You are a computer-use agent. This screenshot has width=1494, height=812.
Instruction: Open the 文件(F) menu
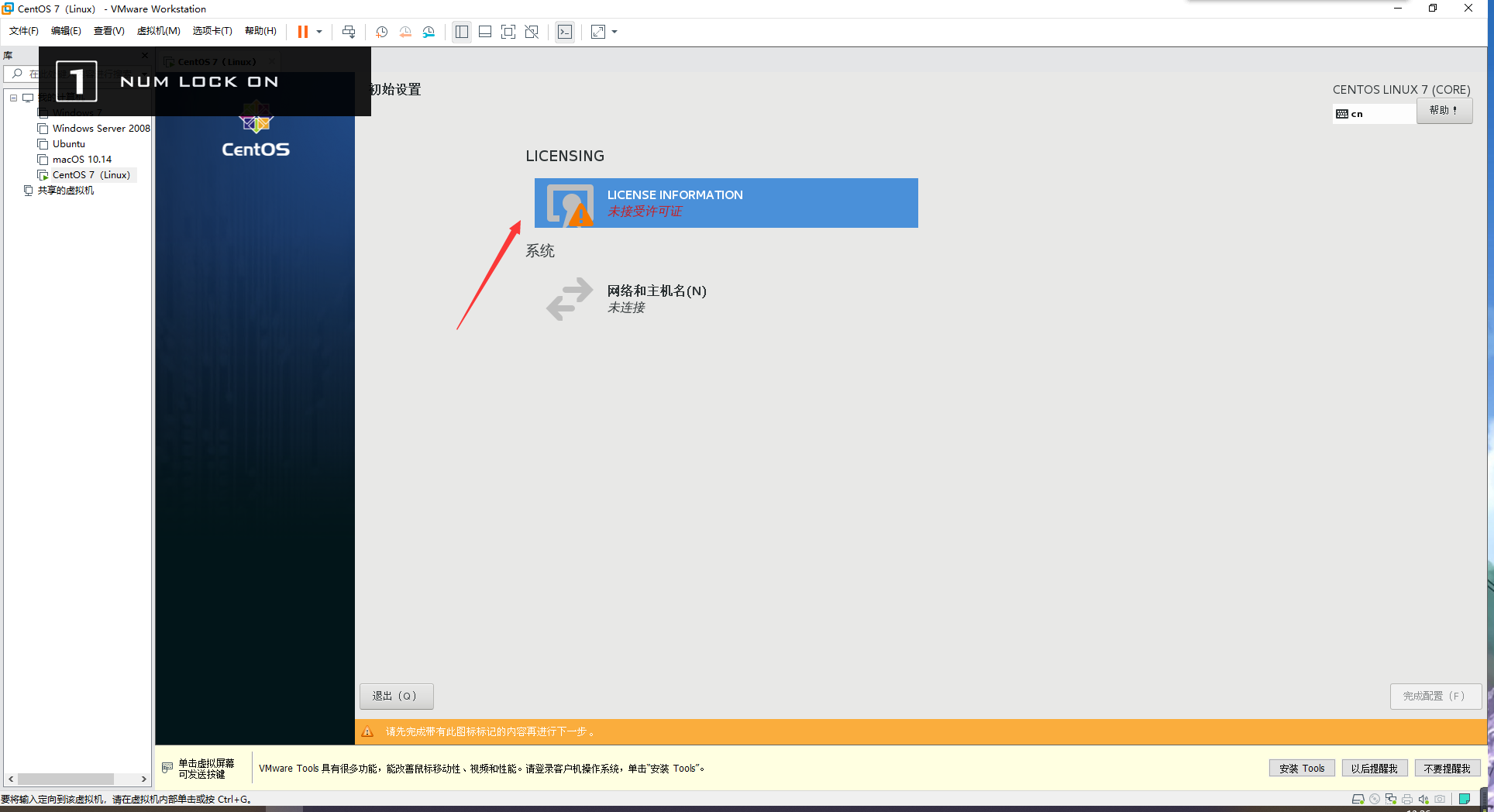point(24,31)
